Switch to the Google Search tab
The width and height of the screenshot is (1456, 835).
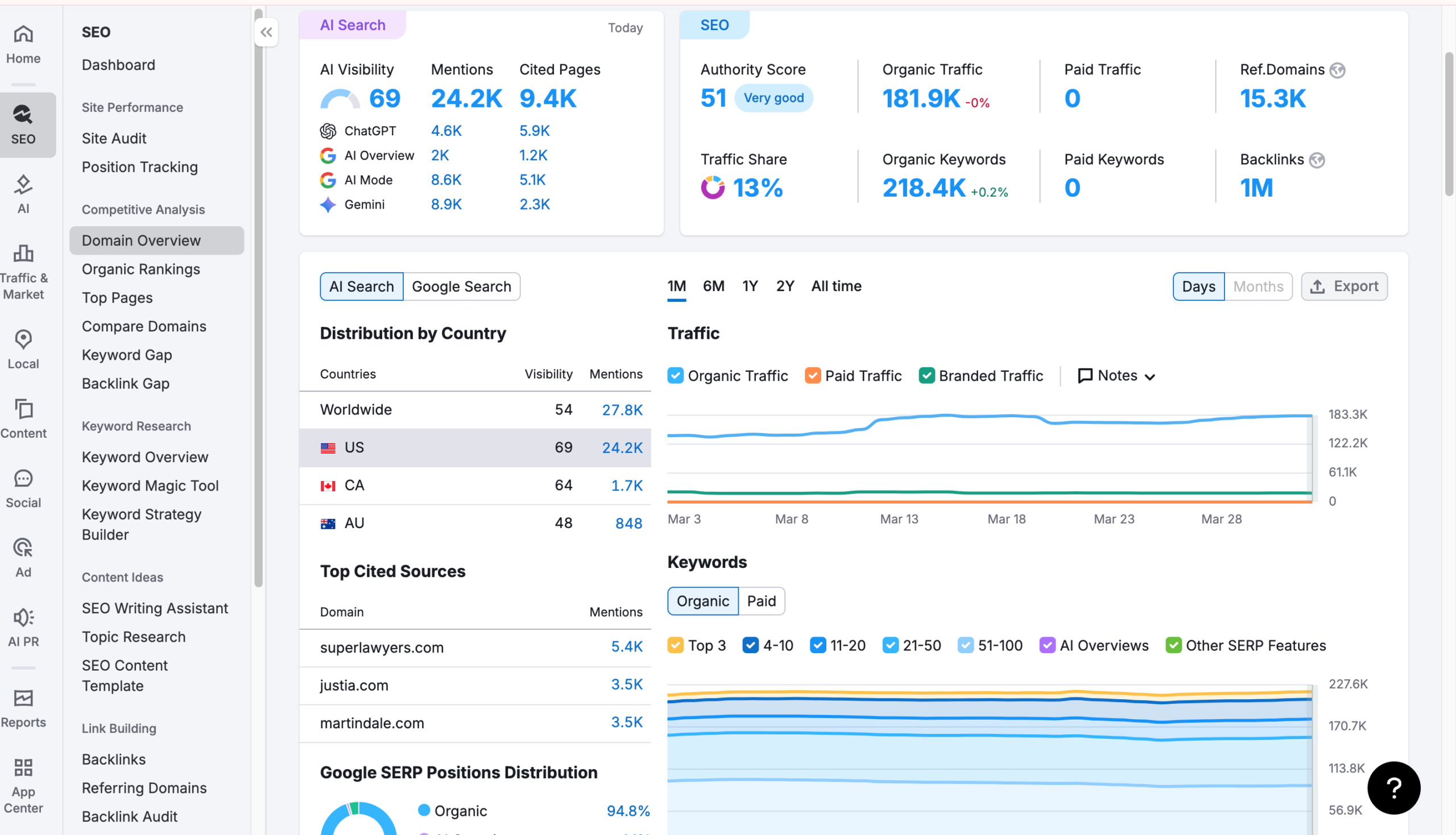(x=461, y=286)
